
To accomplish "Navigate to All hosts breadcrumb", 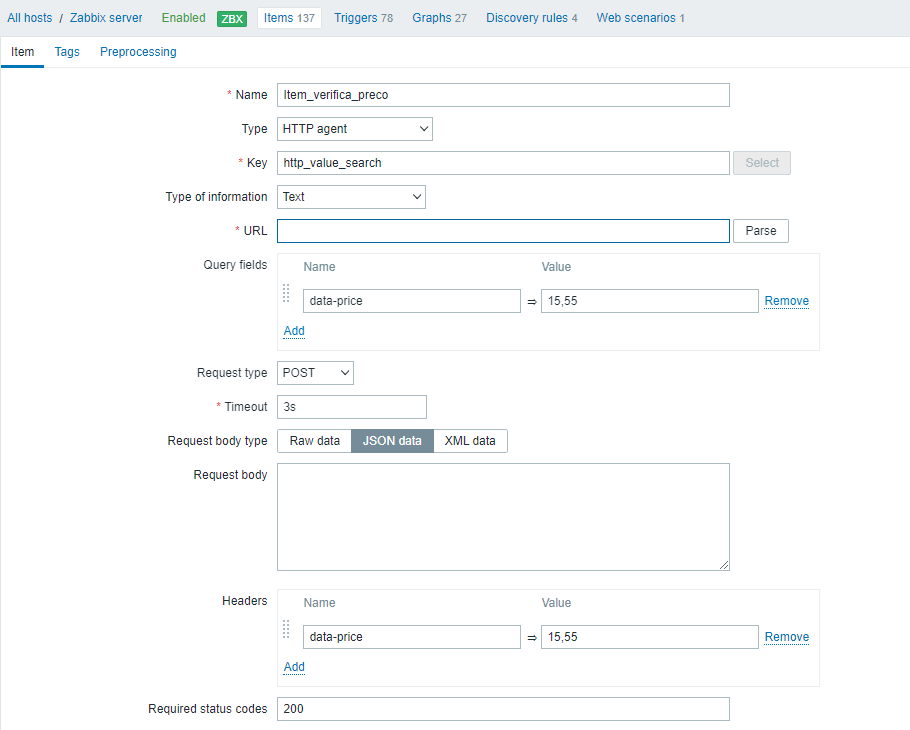I will click(30, 18).
